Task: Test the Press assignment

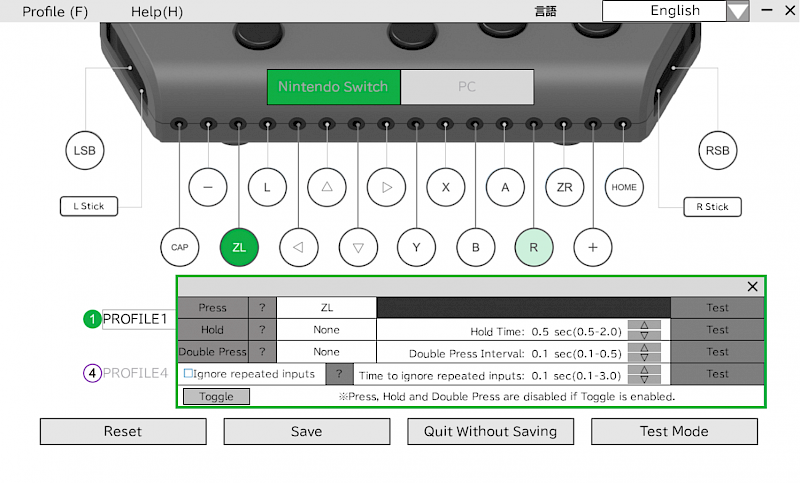Action: (x=717, y=308)
